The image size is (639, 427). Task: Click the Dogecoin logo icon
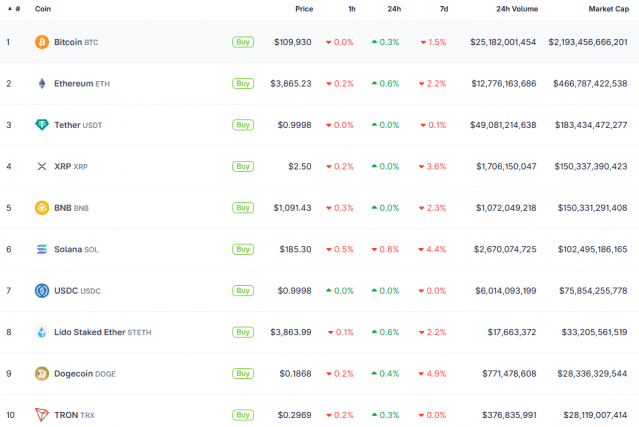click(42, 373)
